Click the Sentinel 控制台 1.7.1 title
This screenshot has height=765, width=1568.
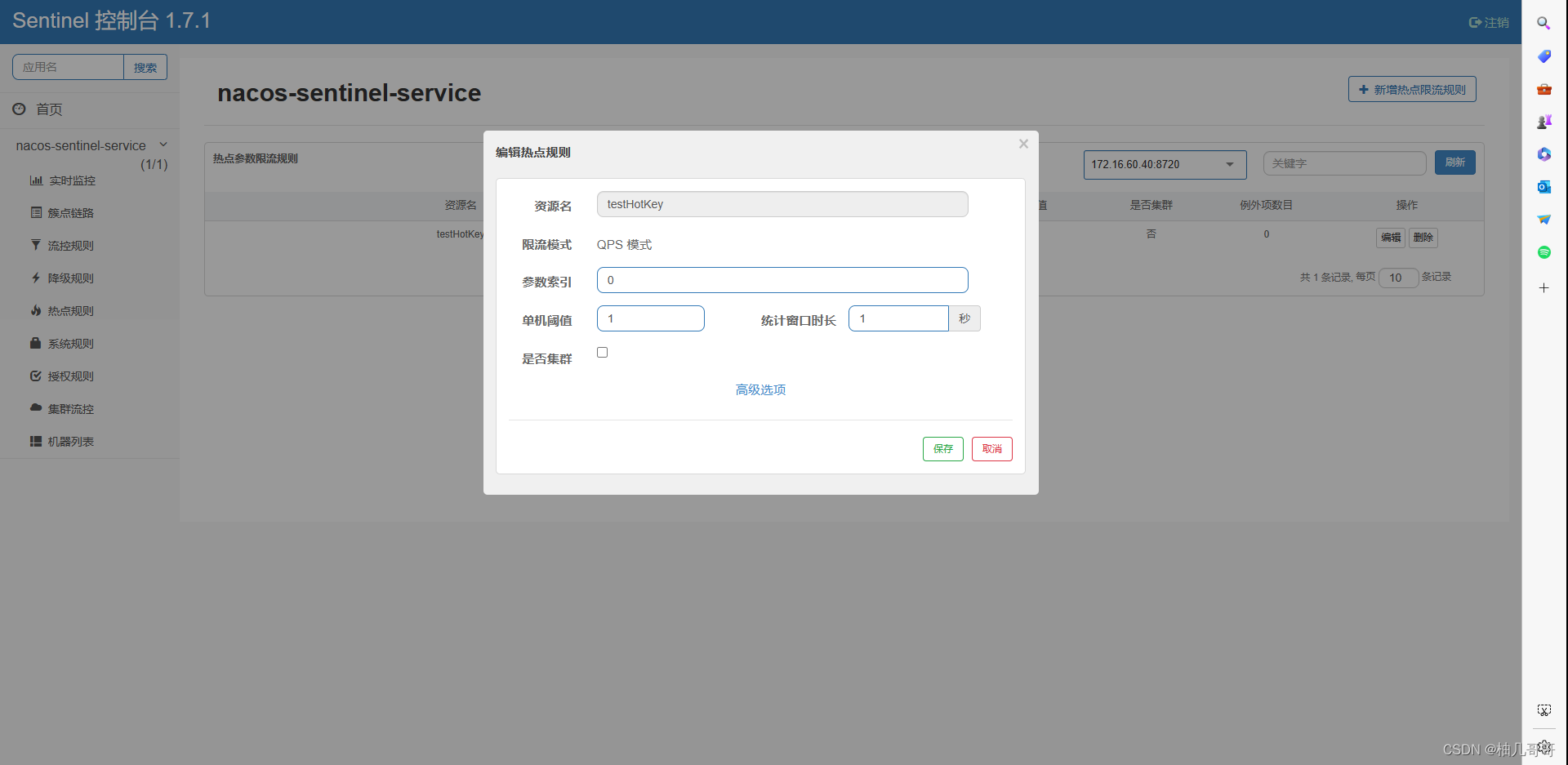click(112, 20)
